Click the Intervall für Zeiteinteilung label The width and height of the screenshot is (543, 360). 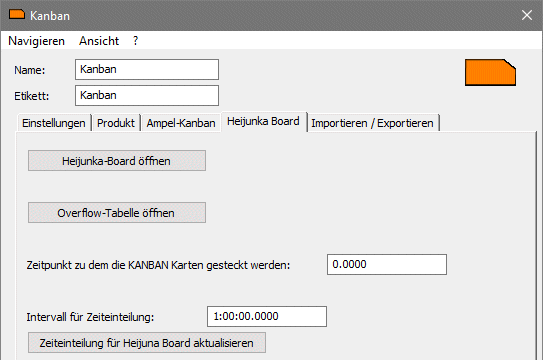90,317
